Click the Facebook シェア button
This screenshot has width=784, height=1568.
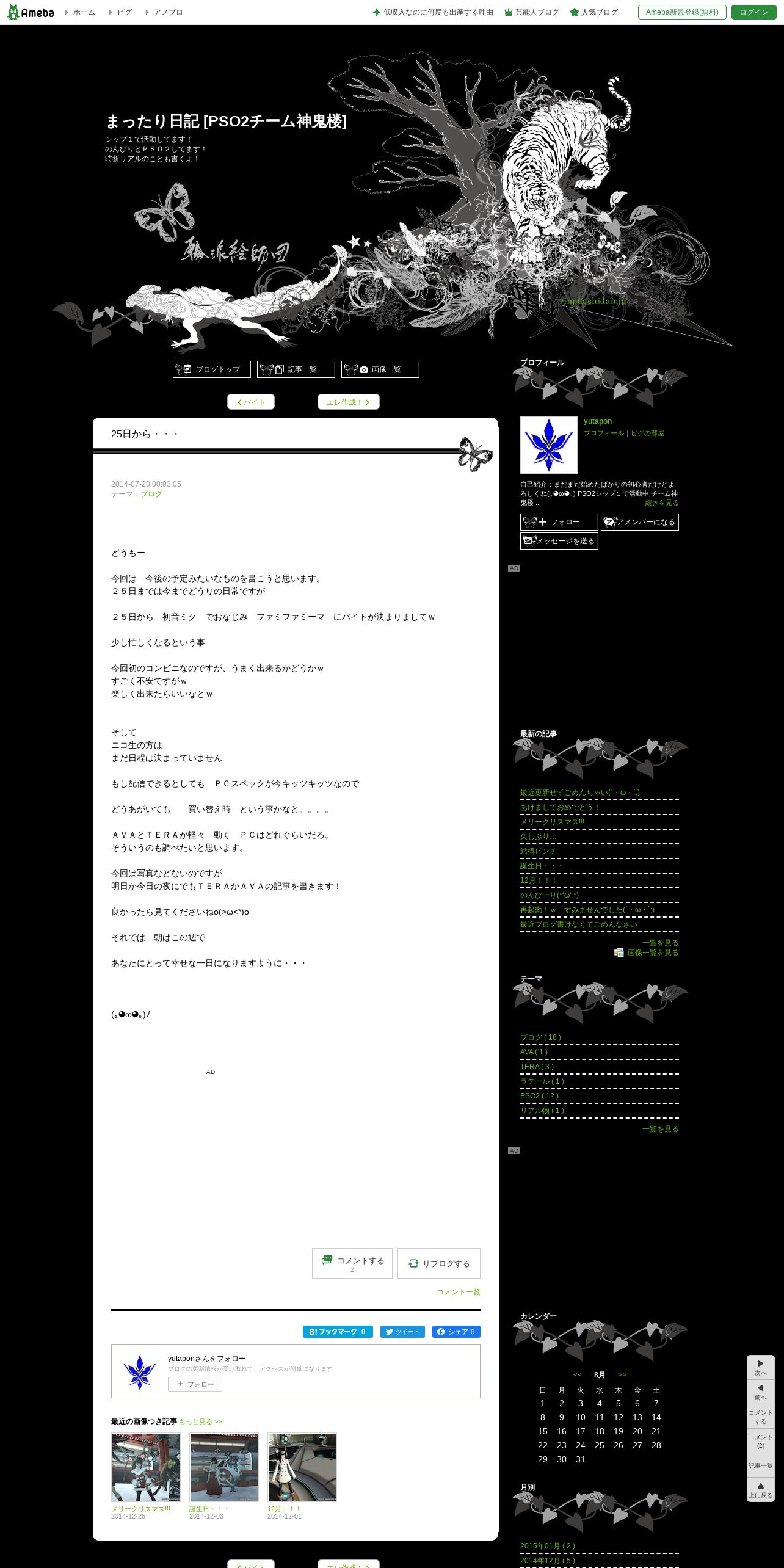click(456, 1332)
